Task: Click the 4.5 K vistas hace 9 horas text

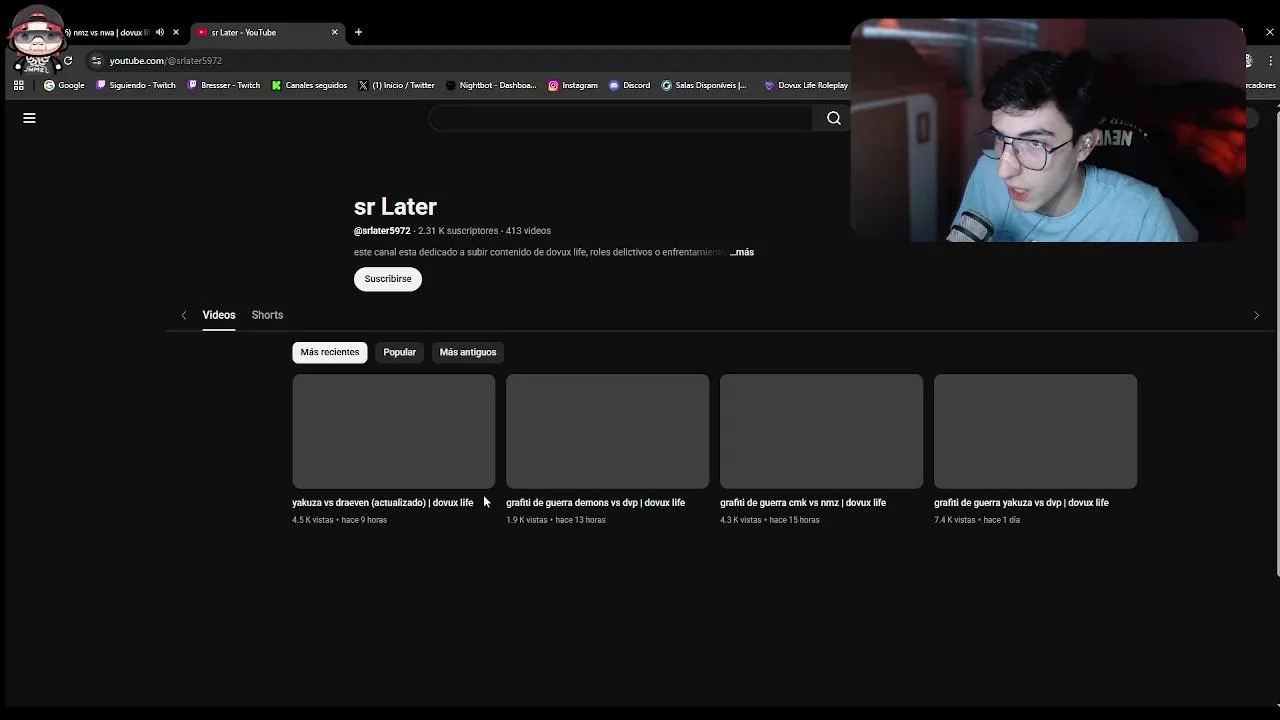Action: tap(339, 520)
